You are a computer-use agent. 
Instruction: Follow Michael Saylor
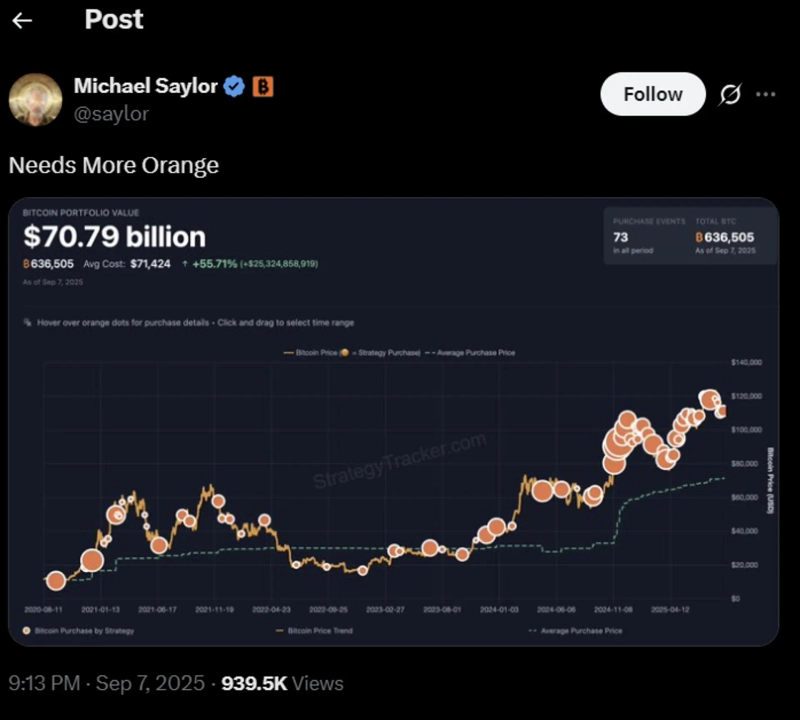click(652, 94)
